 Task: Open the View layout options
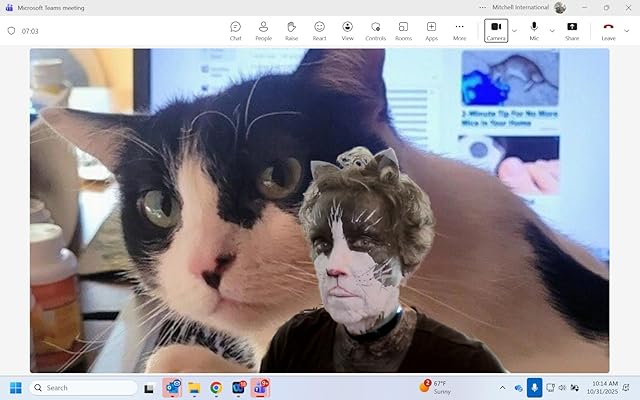(347, 30)
